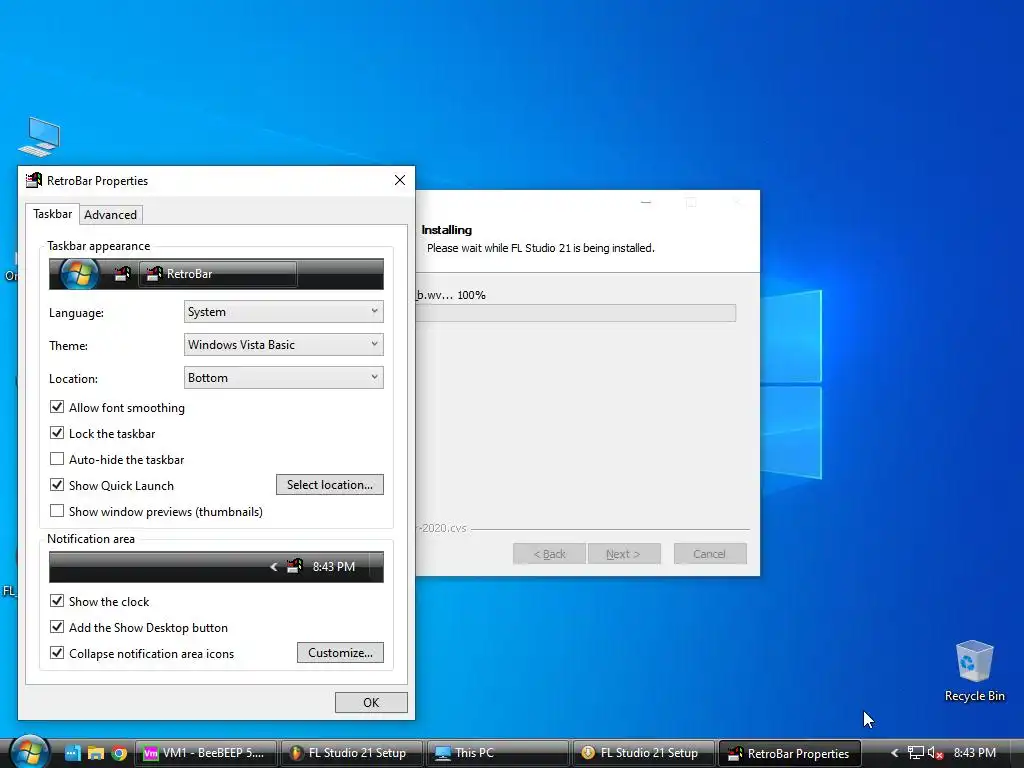
Task: Click the Installing heading in FL Studio Setup
Action: point(447,230)
